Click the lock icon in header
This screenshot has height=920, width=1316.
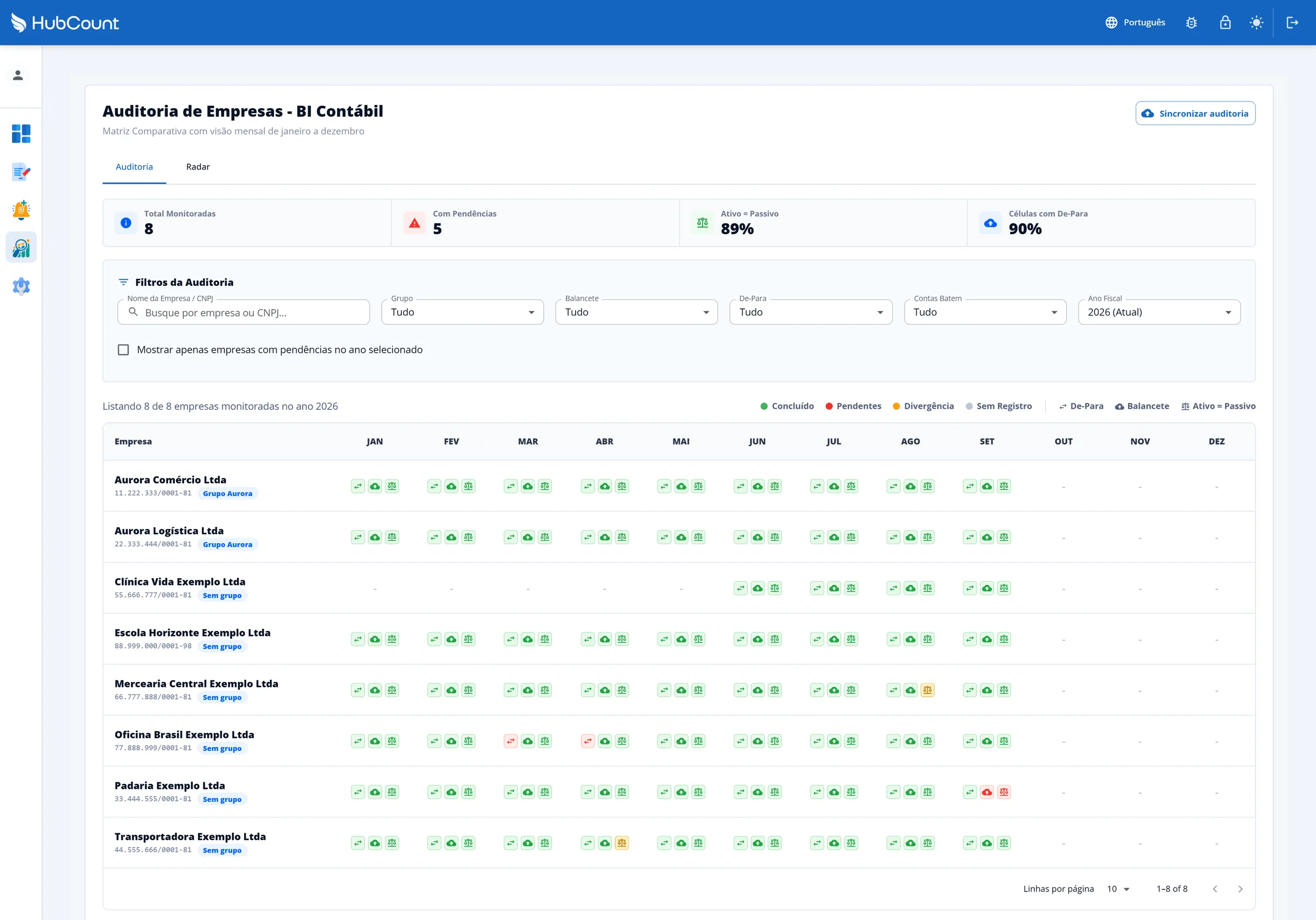(x=1225, y=22)
